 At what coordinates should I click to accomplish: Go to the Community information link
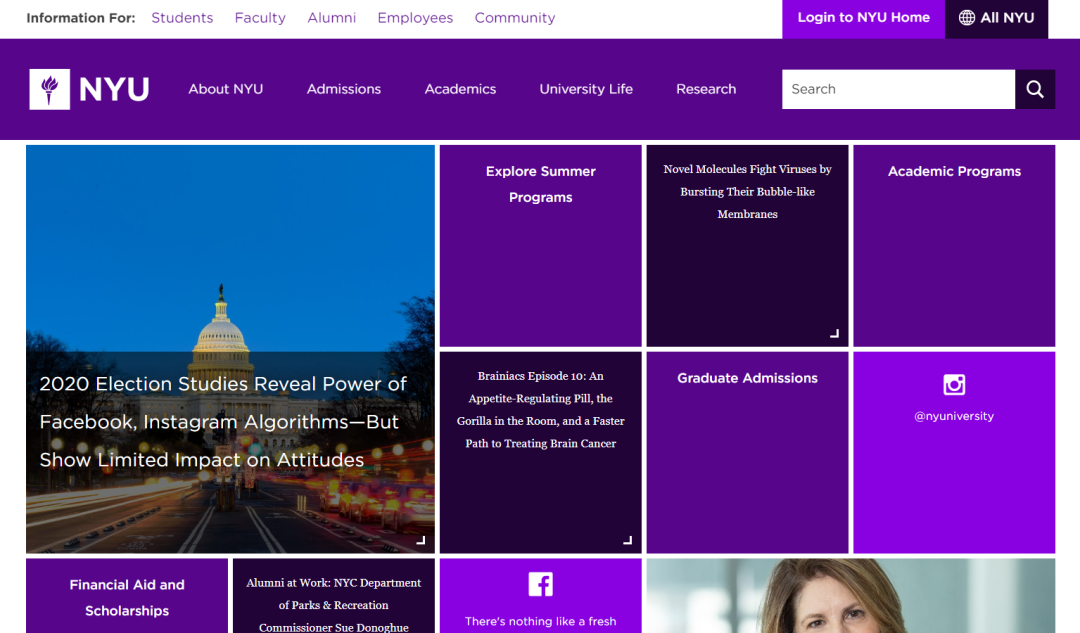pyautogui.click(x=515, y=18)
